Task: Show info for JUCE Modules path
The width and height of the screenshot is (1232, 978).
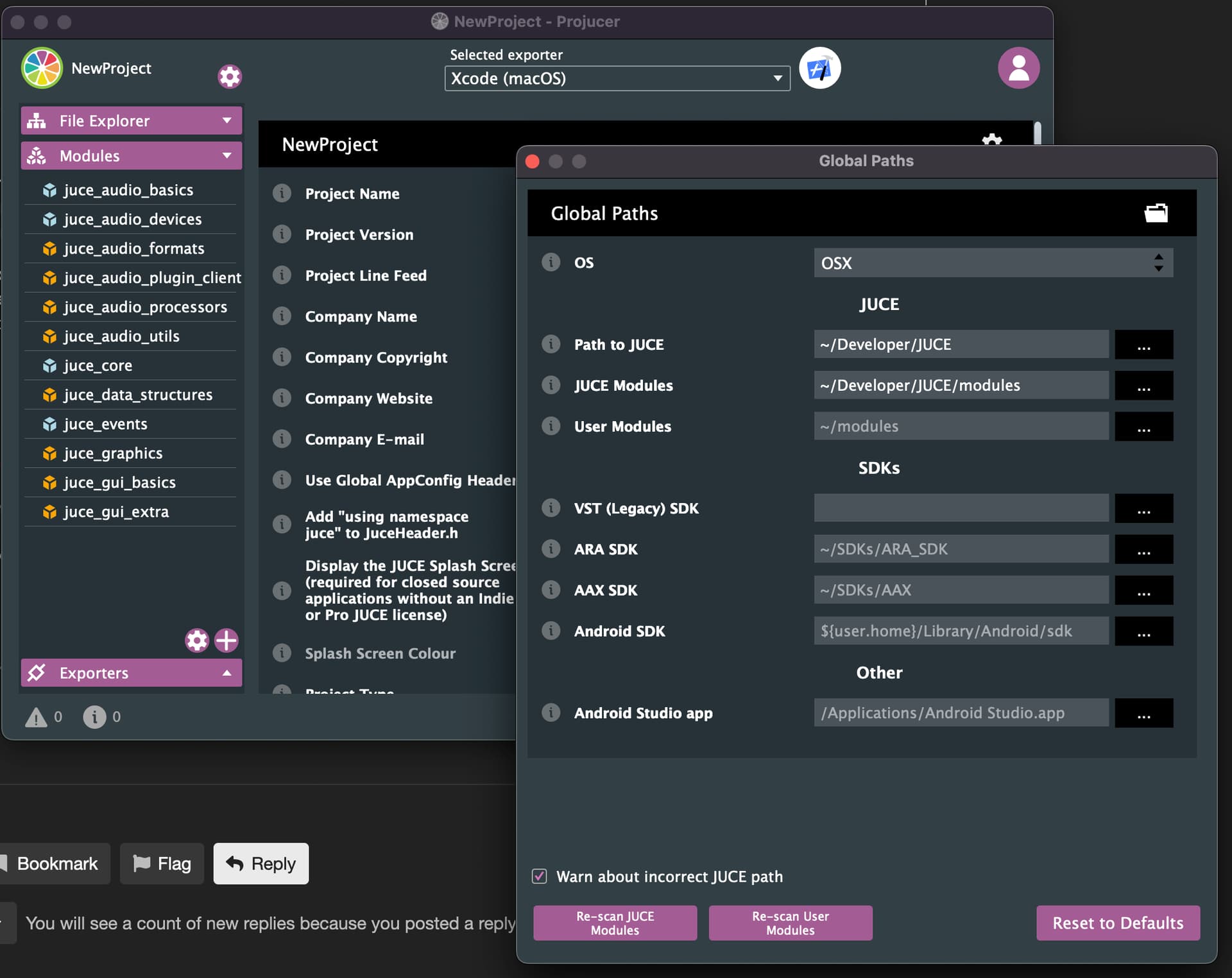Action: 551,385
